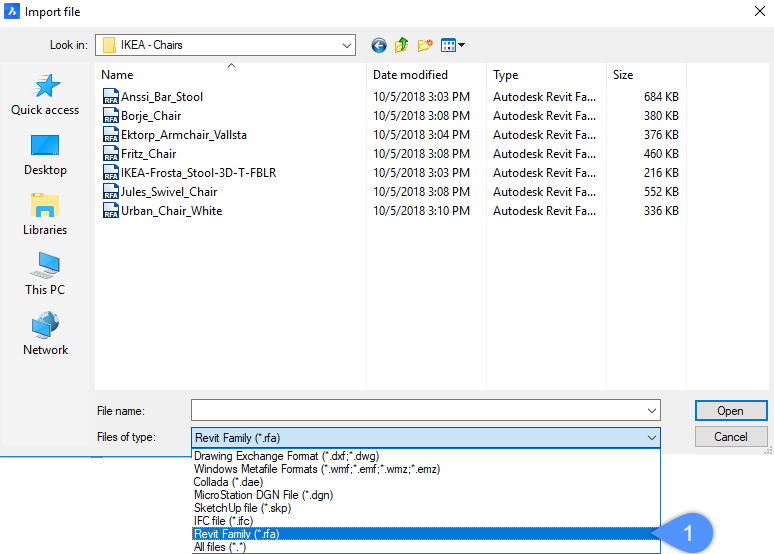This screenshot has height=554, width=774.
Task: Select the Fritz_Chair file
Action: [x=148, y=154]
